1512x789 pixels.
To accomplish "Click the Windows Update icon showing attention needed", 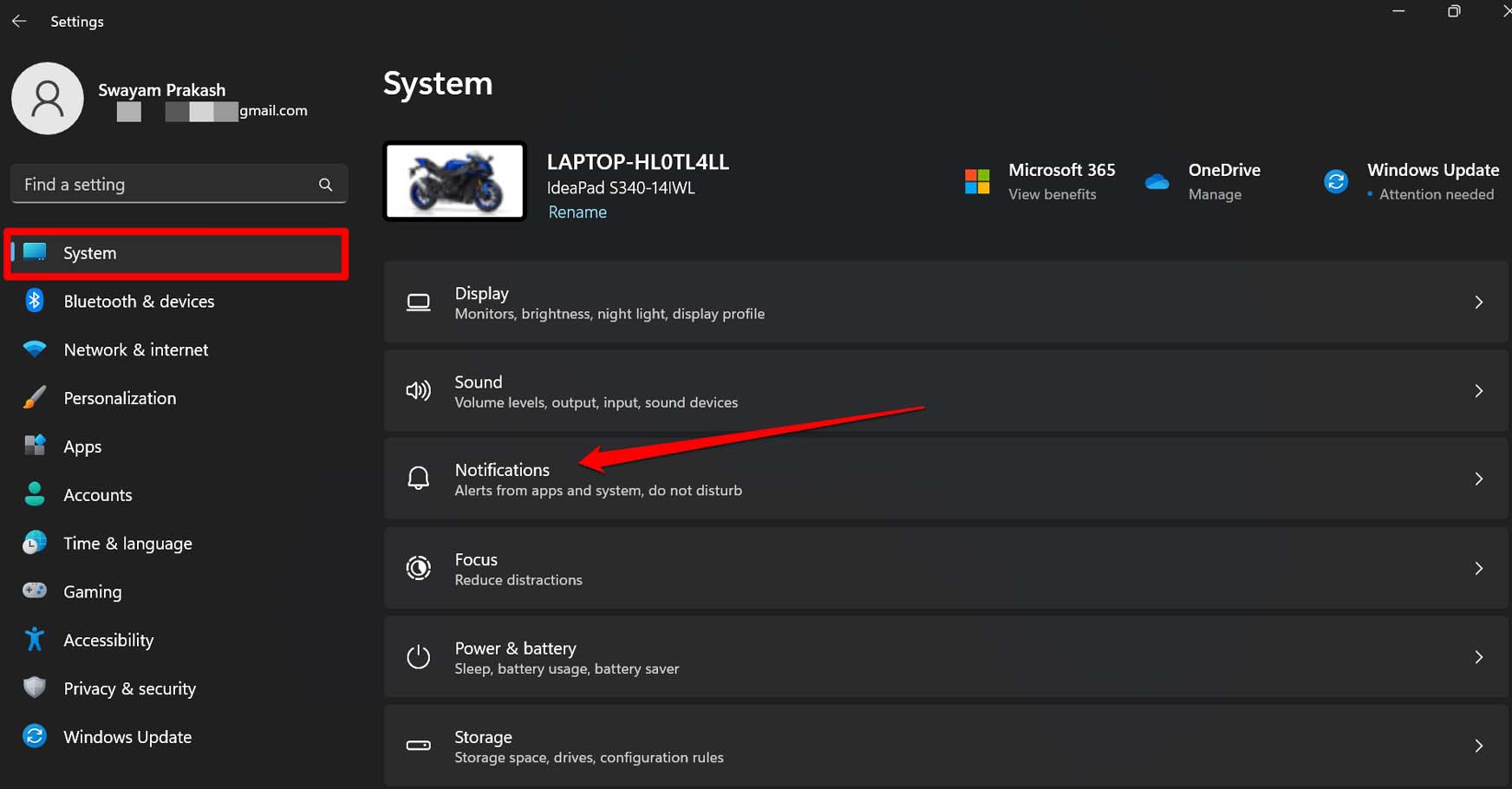I will (x=1336, y=181).
